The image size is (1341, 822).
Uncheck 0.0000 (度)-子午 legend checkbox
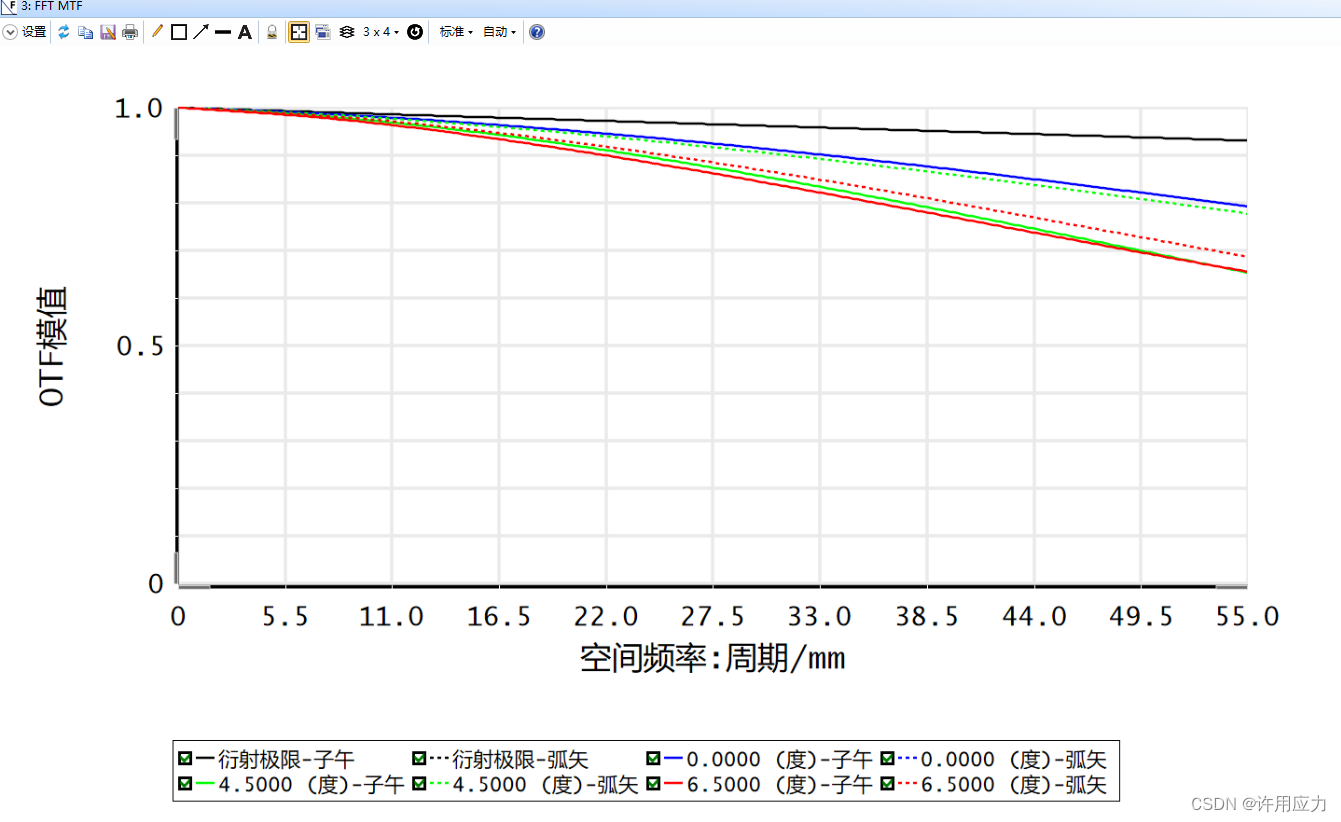coord(654,758)
